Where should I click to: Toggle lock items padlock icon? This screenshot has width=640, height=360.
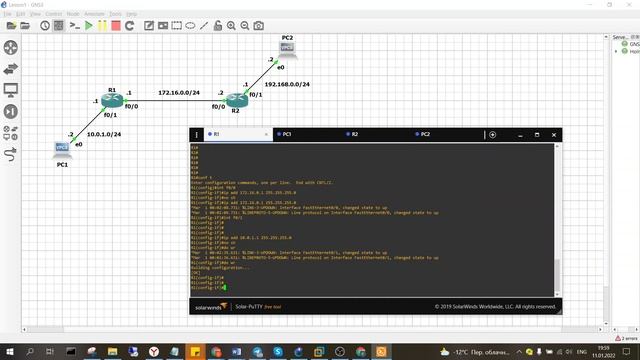coord(218,26)
